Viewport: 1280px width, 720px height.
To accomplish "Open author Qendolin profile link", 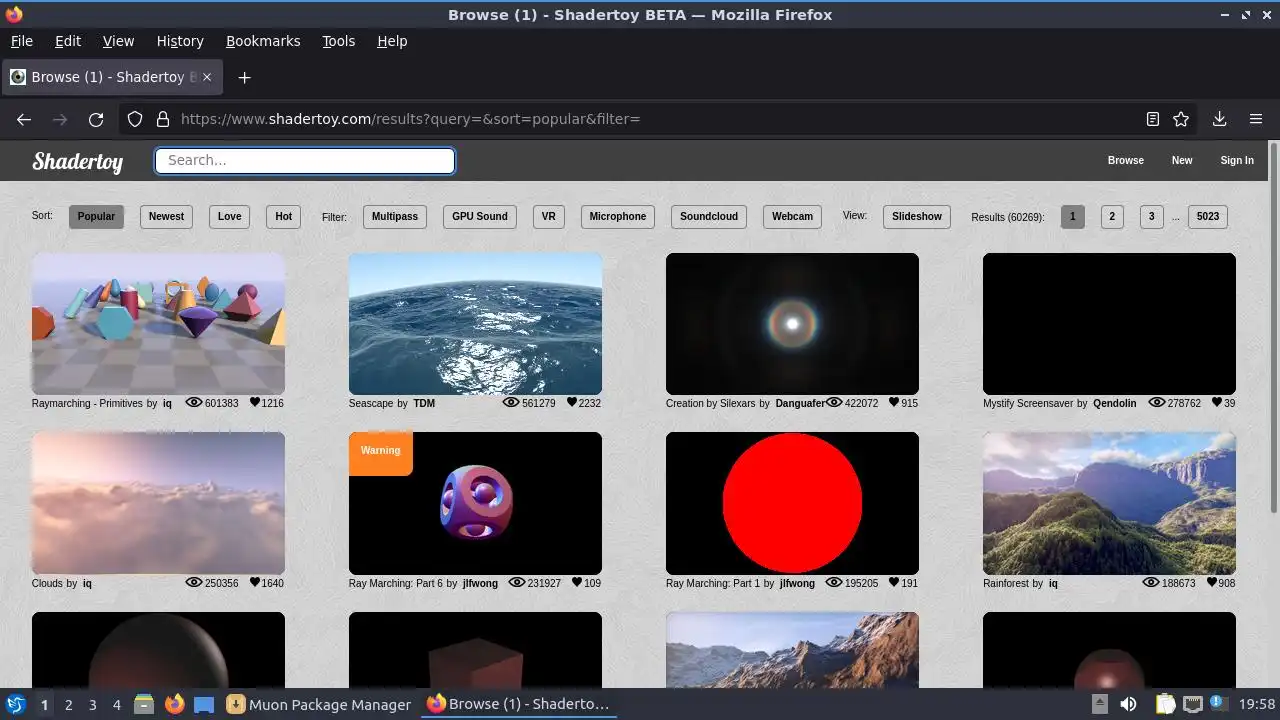I will (1114, 403).
